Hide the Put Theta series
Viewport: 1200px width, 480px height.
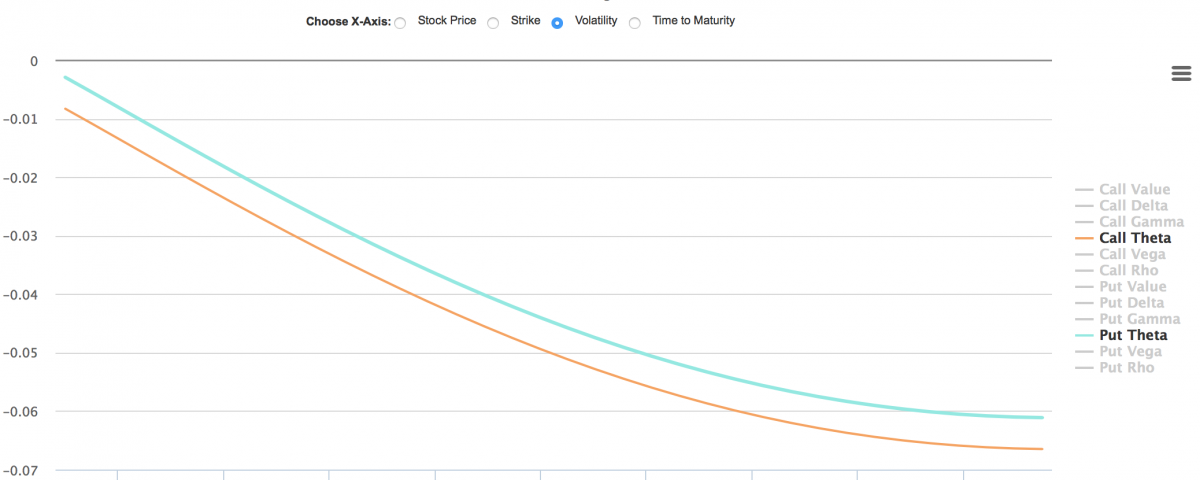point(1133,335)
